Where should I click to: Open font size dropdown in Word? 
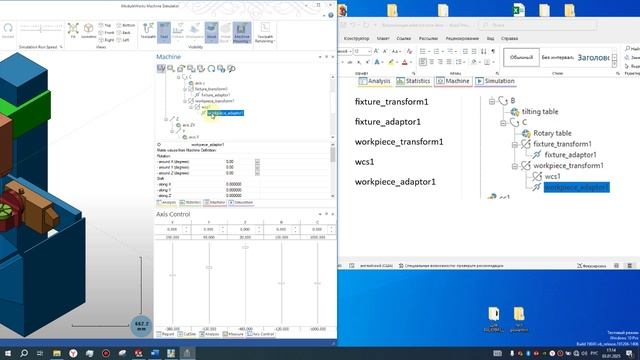coord(369,51)
